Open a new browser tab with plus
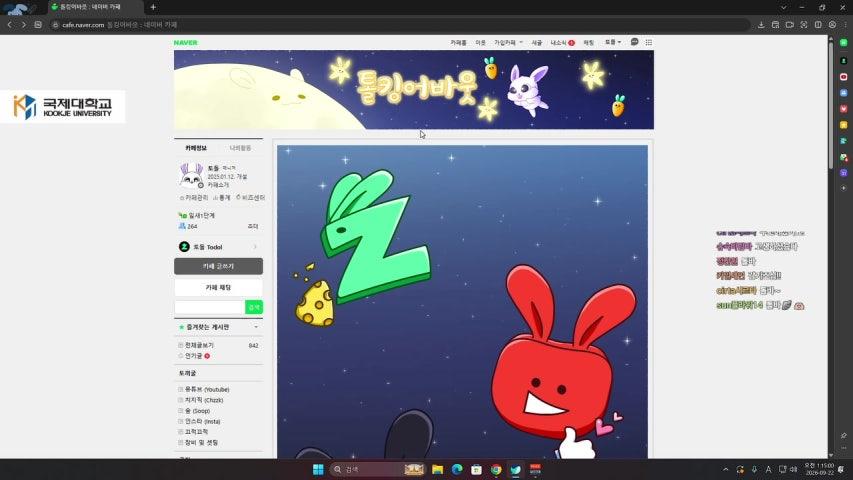 click(x=153, y=7)
